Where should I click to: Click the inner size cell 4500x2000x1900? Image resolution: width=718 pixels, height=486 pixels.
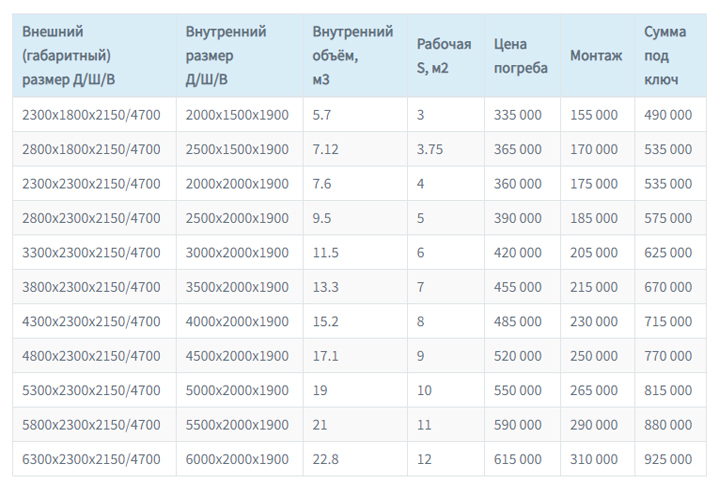(237, 356)
